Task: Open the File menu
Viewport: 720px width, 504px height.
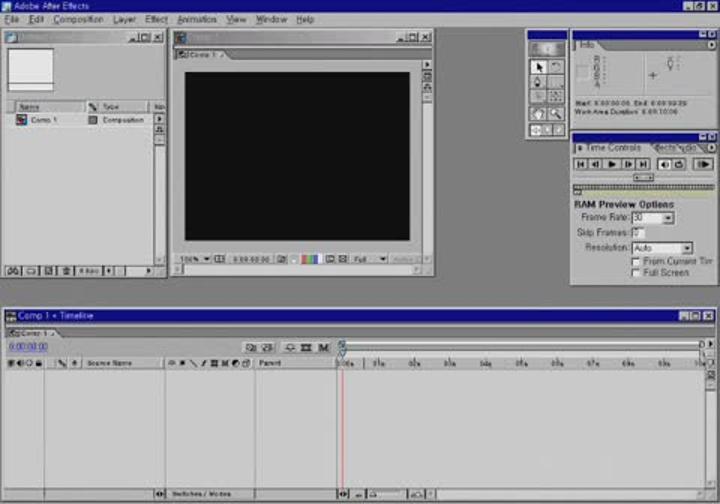Action: click(11, 19)
